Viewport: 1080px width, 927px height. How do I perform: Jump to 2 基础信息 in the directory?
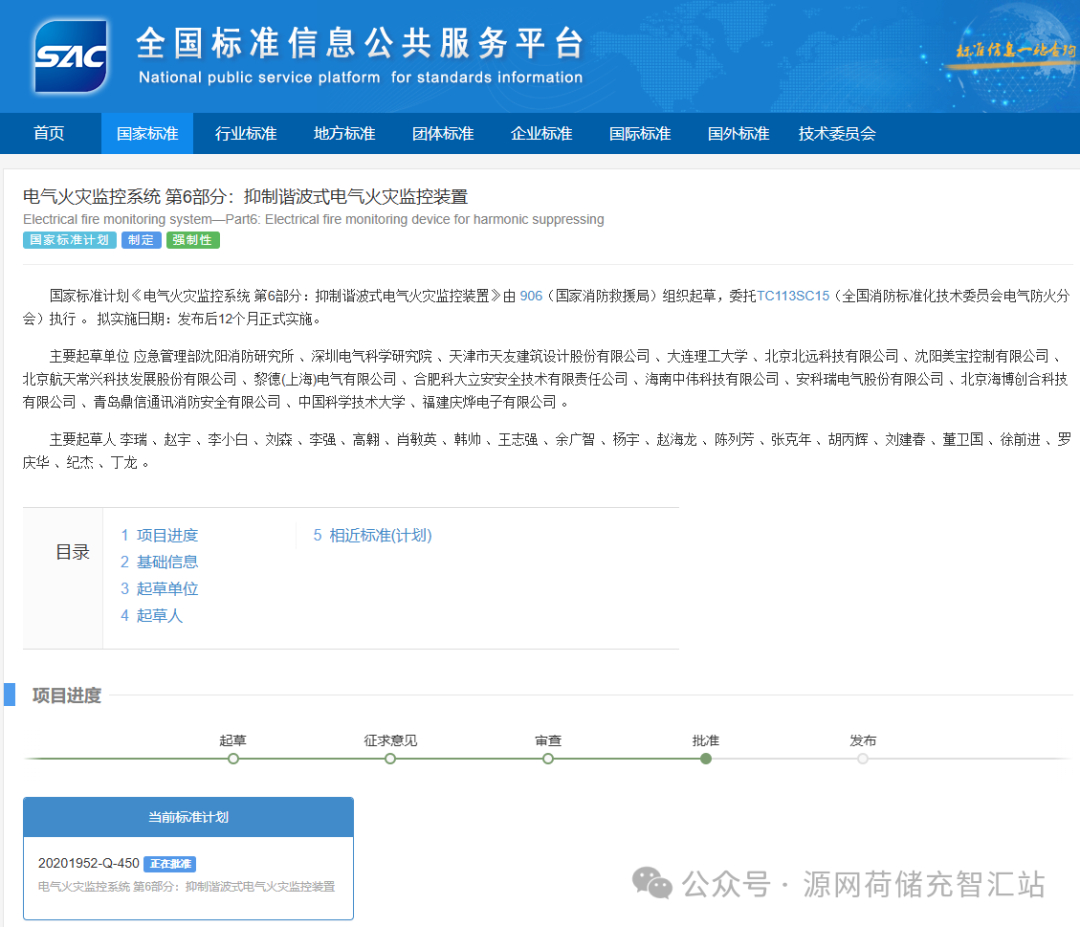click(159, 562)
